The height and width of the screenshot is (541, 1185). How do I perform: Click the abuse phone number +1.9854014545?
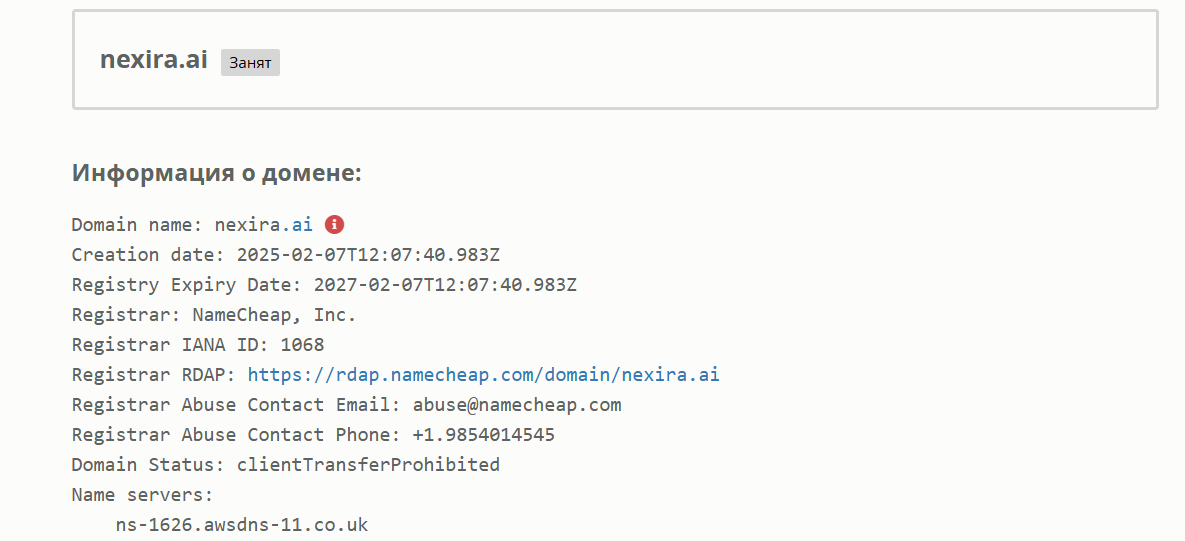[x=484, y=435]
